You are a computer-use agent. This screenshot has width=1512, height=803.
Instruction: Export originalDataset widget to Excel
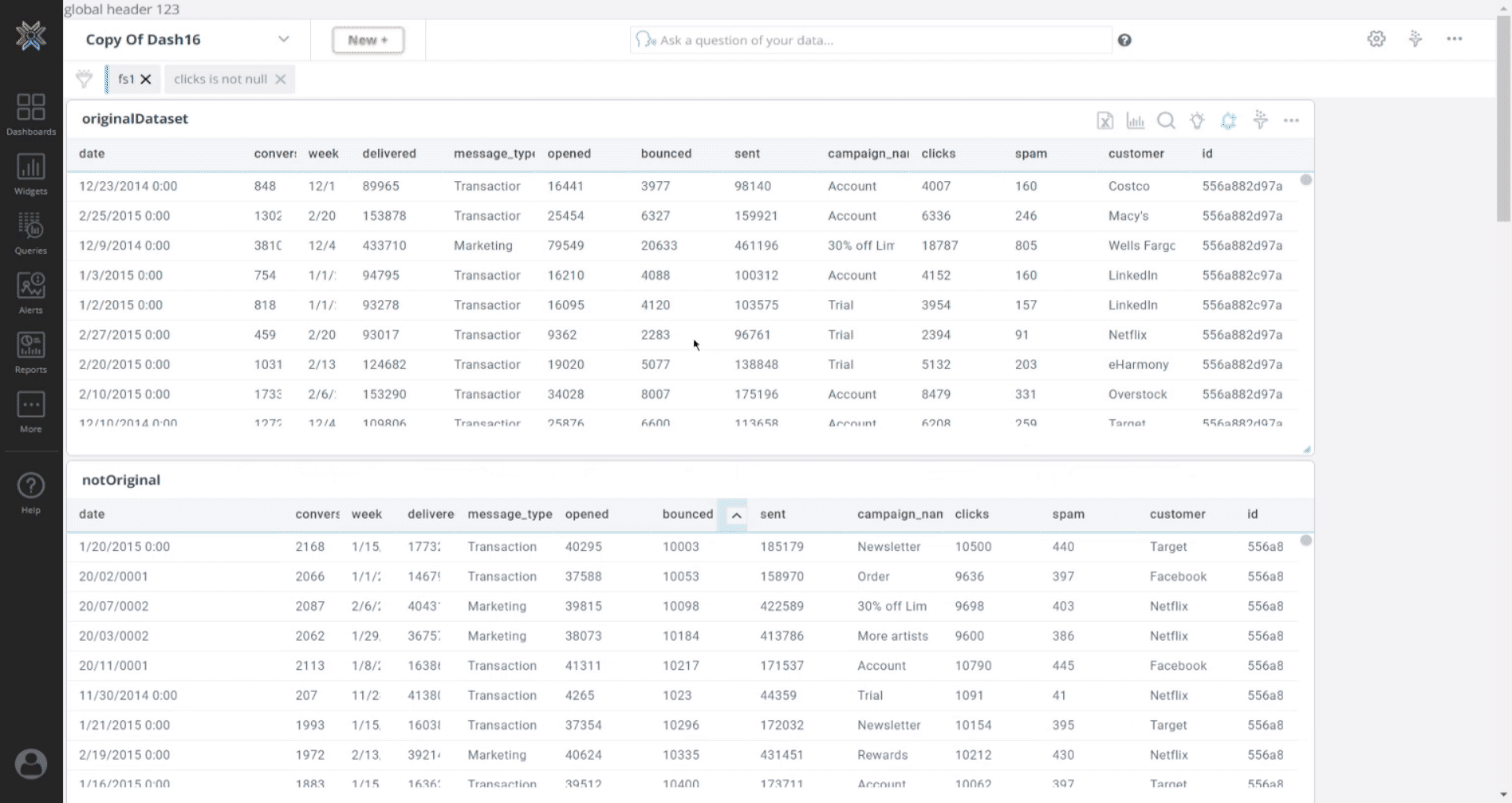(1104, 120)
